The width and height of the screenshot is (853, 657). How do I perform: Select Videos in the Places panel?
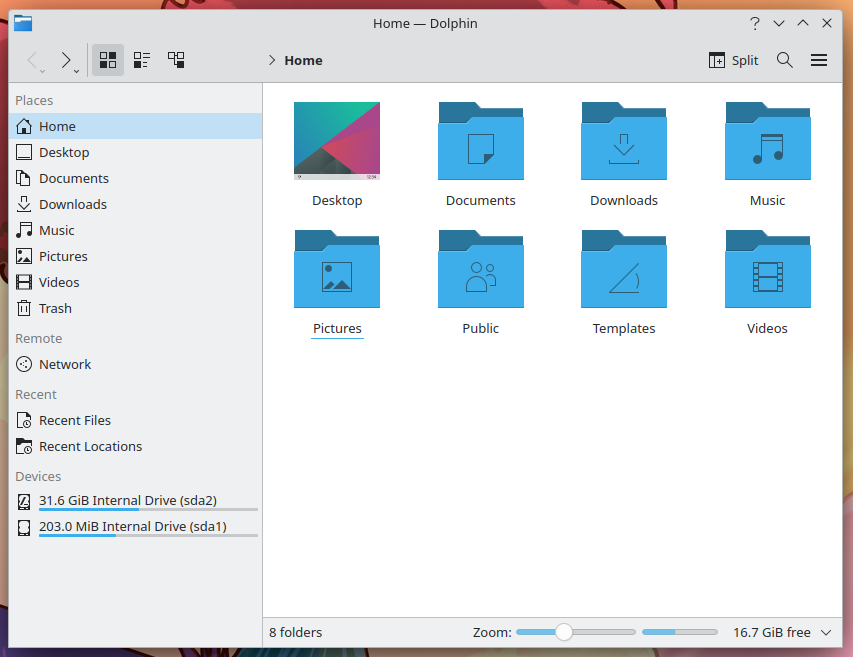point(135,282)
